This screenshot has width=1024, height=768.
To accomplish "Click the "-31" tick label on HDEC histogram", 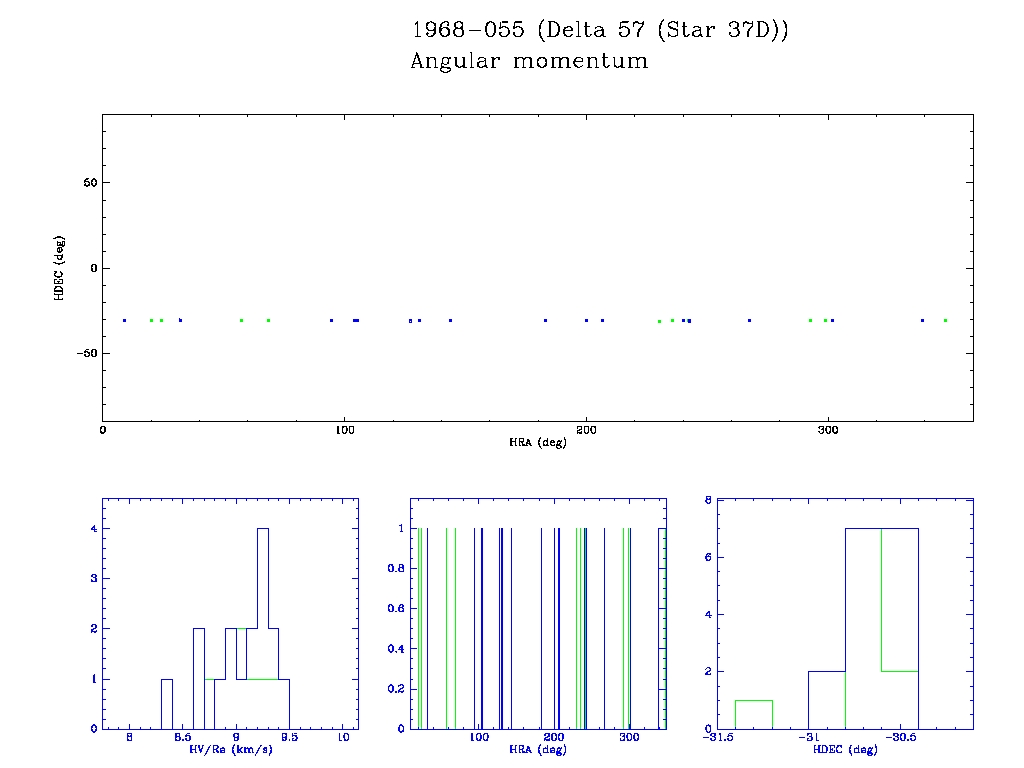I will click(x=806, y=738).
